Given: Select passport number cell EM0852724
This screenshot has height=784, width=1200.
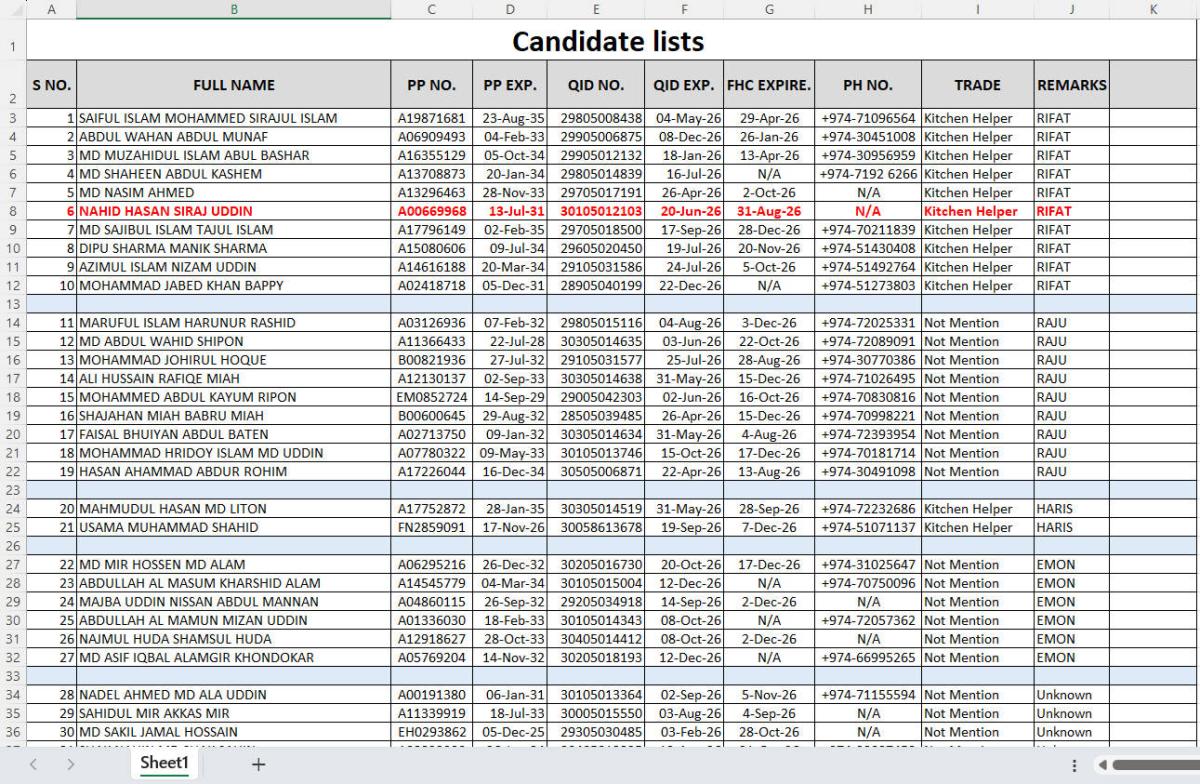Looking at the screenshot, I should 431,397.
